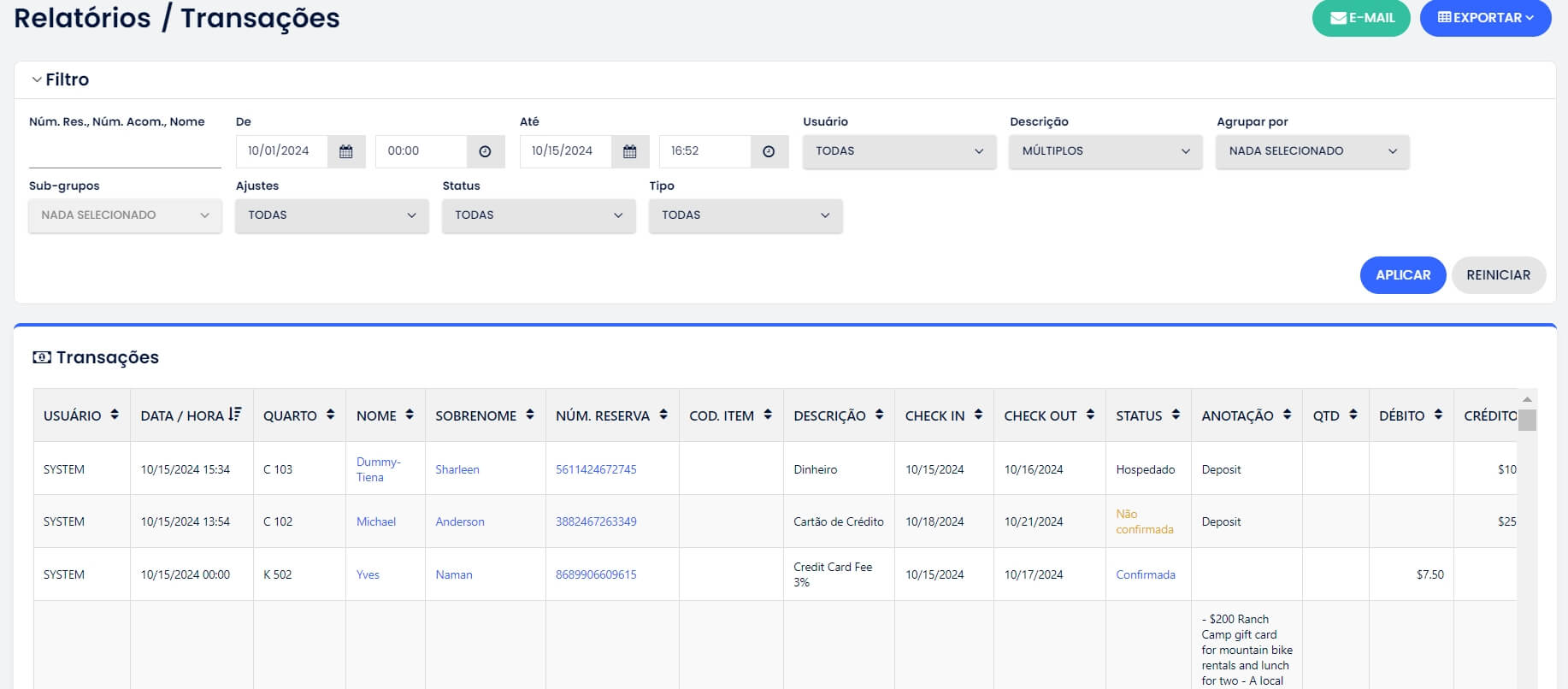Click the Relatórios / Transações page title

pyautogui.click(x=177, y=18)
